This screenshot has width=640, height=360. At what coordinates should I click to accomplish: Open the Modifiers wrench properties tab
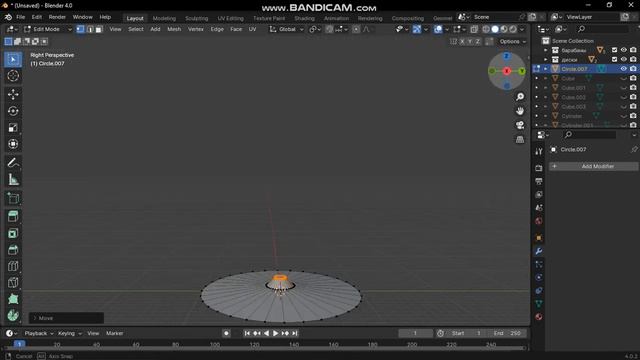pos(539,251)
